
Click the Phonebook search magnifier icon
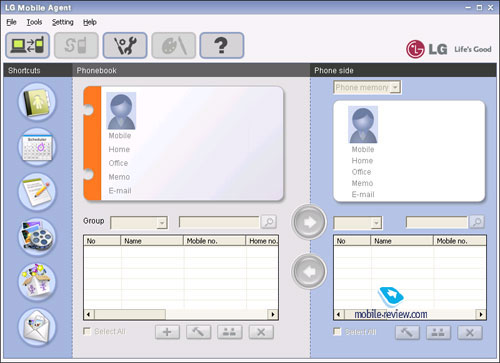coord(269,222)
